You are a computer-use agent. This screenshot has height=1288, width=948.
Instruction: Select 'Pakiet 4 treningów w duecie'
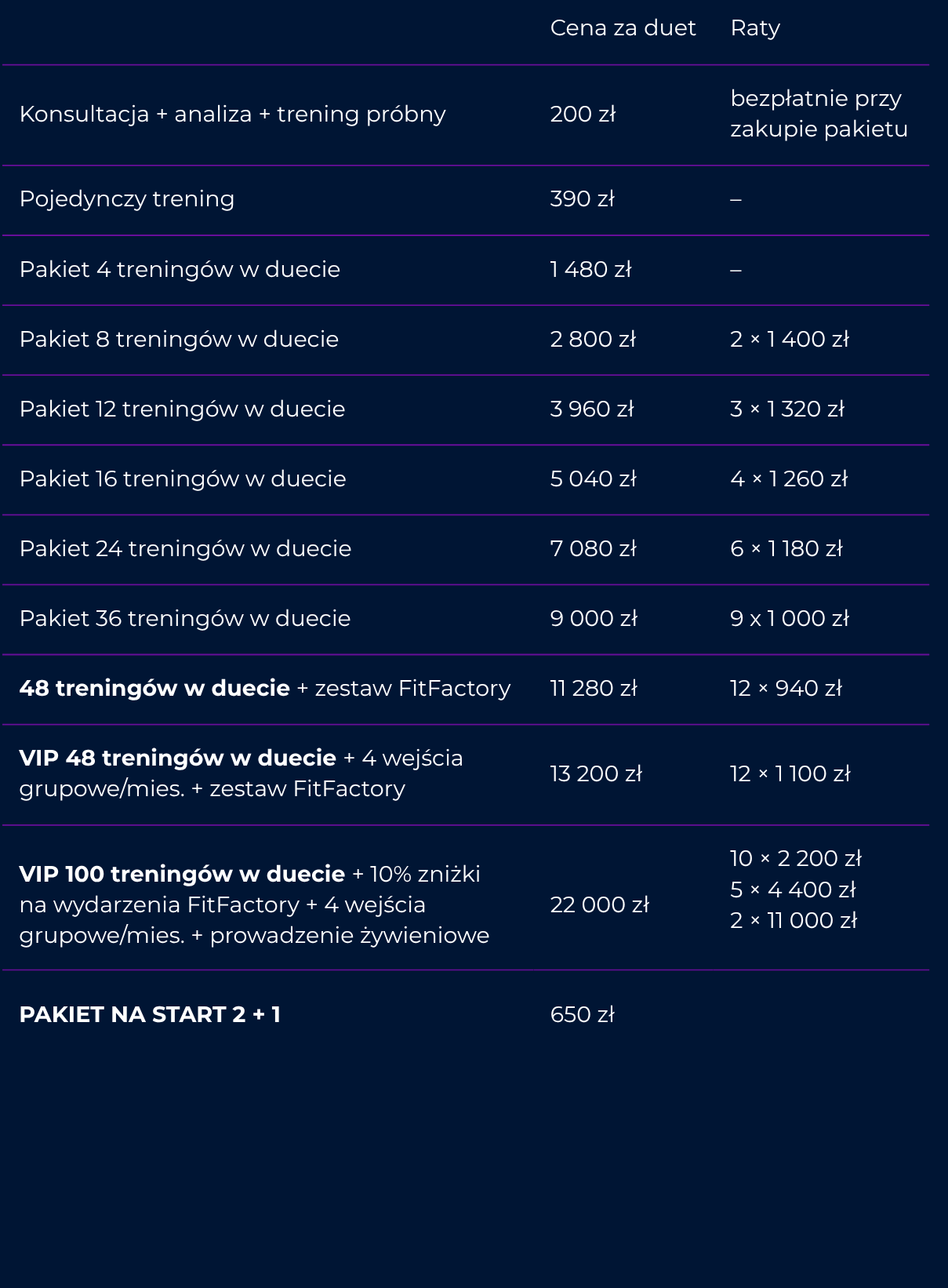pyautogui.click(x=180, y=270)
